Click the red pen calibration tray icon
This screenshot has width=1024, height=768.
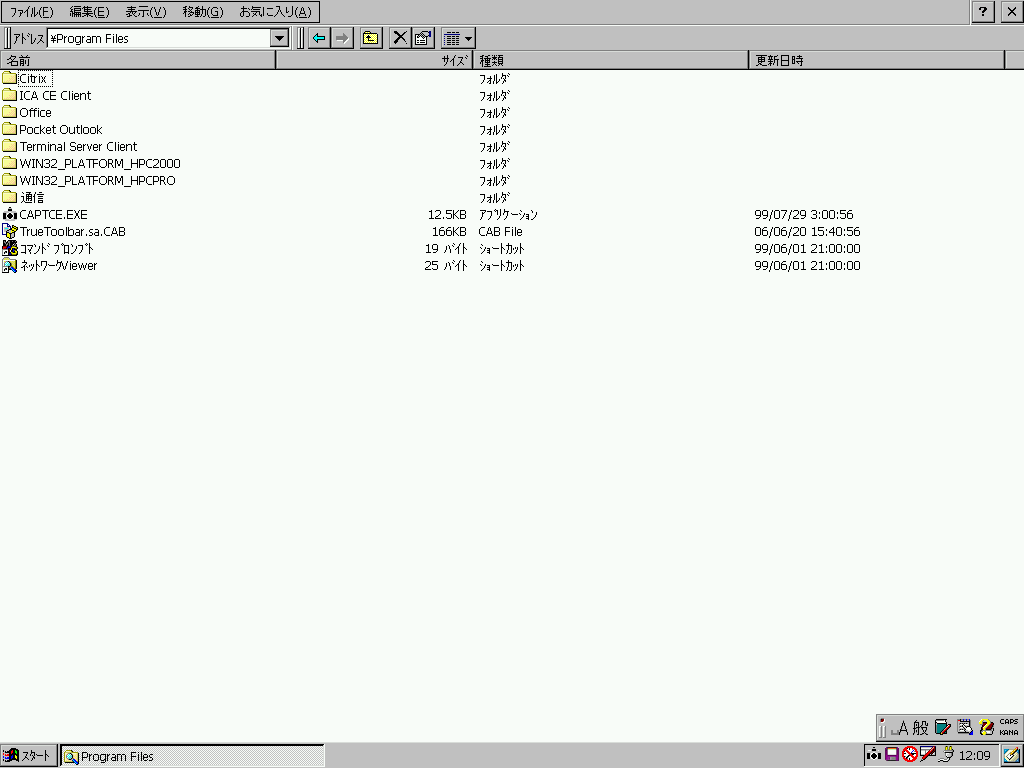pos(928,755)
